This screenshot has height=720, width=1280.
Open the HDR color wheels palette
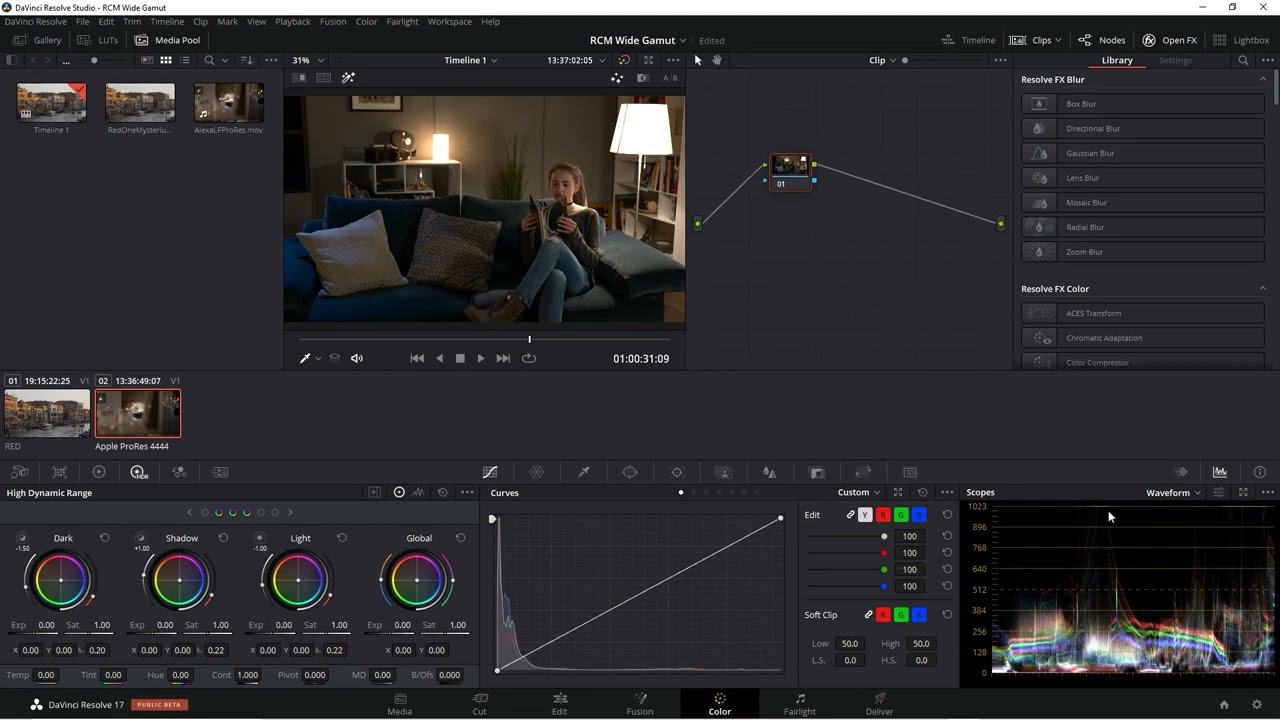(138, 472)
